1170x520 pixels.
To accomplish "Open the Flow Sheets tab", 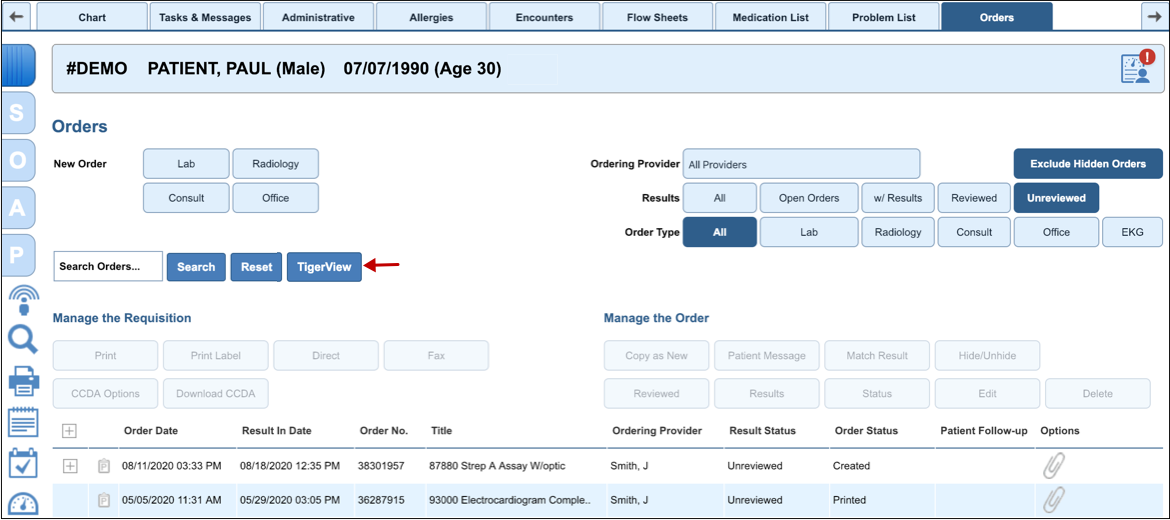I will (657, 16).
